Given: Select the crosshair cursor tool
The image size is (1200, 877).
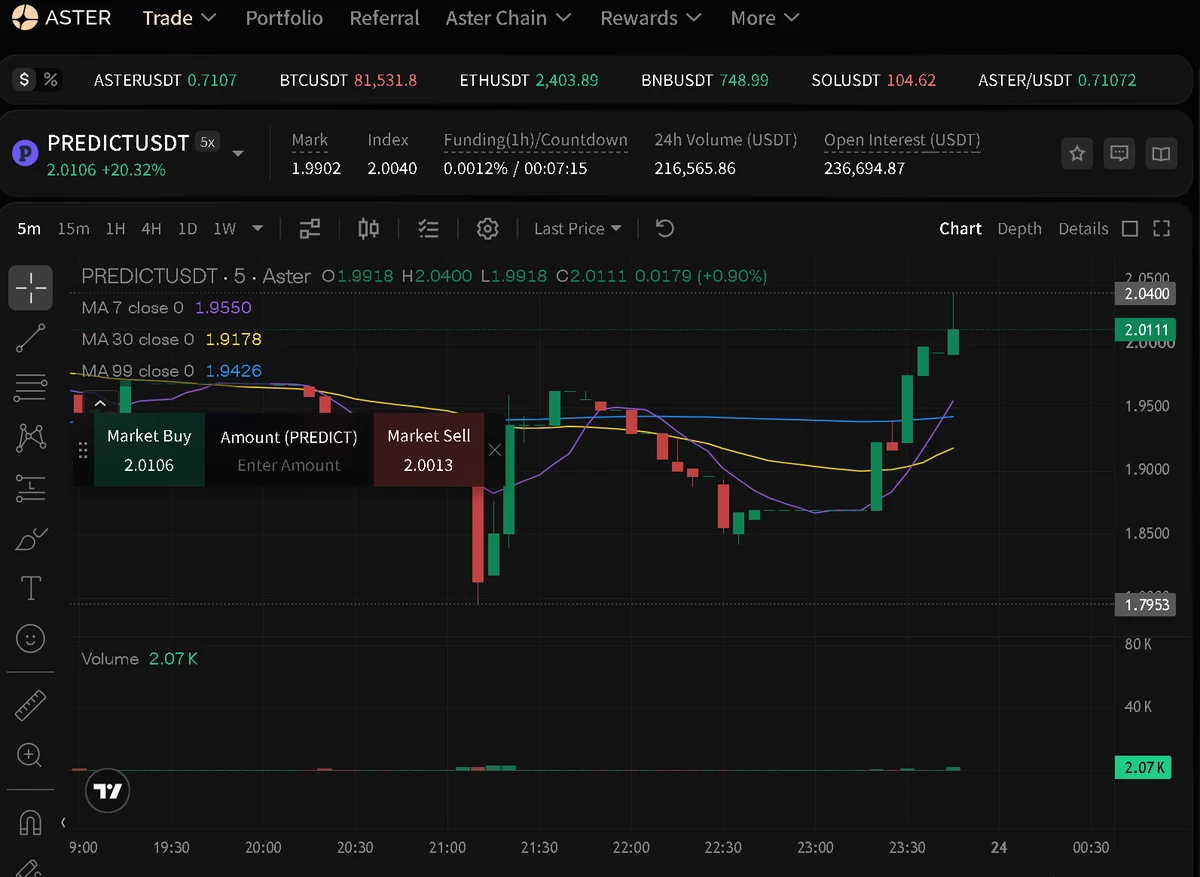Looking at the screenshot, I should point(31,287).
